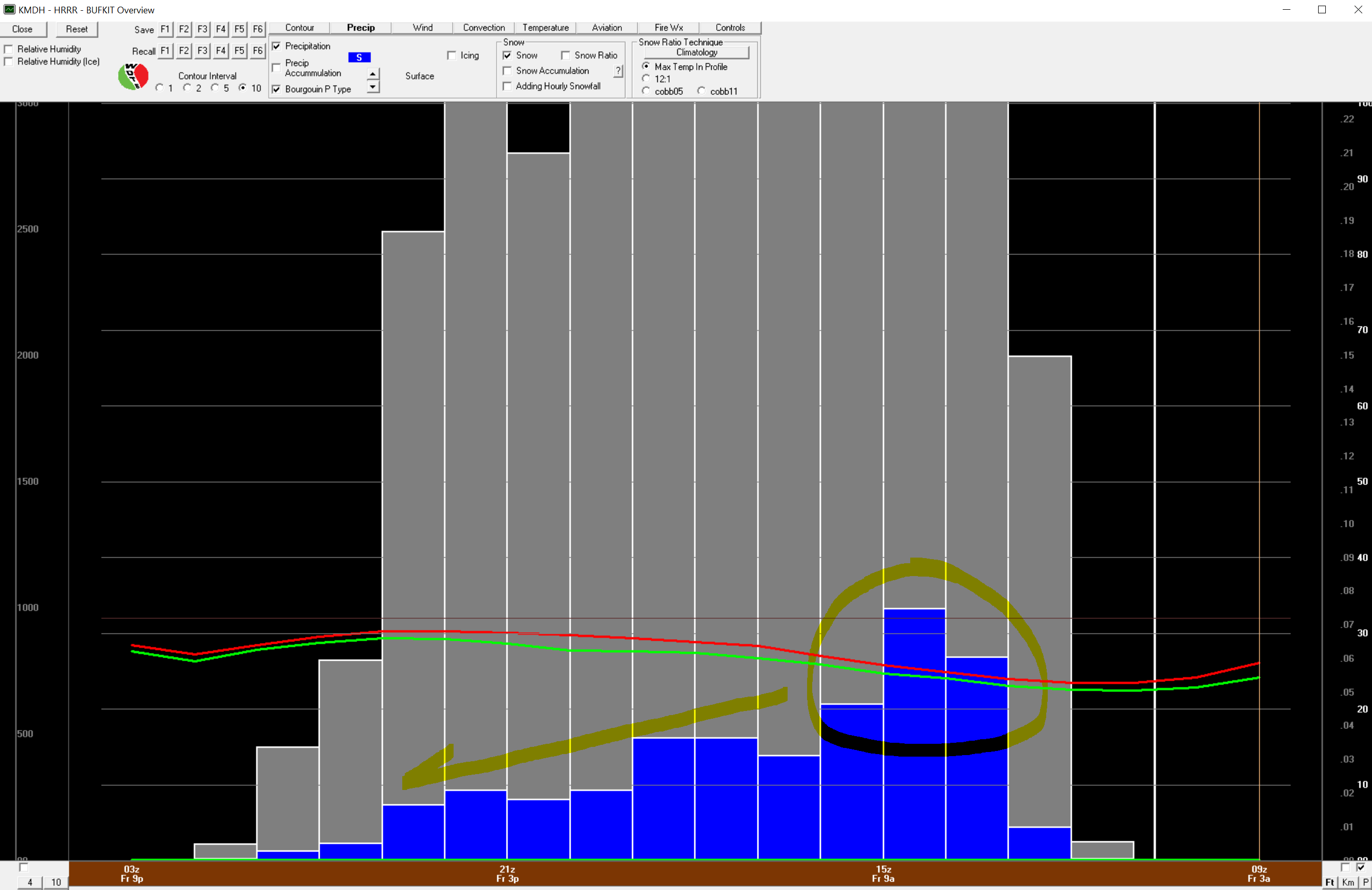
Task: Uncheck Bourgouin P Type
Action: pyautogui.click(x=277, y=89)
